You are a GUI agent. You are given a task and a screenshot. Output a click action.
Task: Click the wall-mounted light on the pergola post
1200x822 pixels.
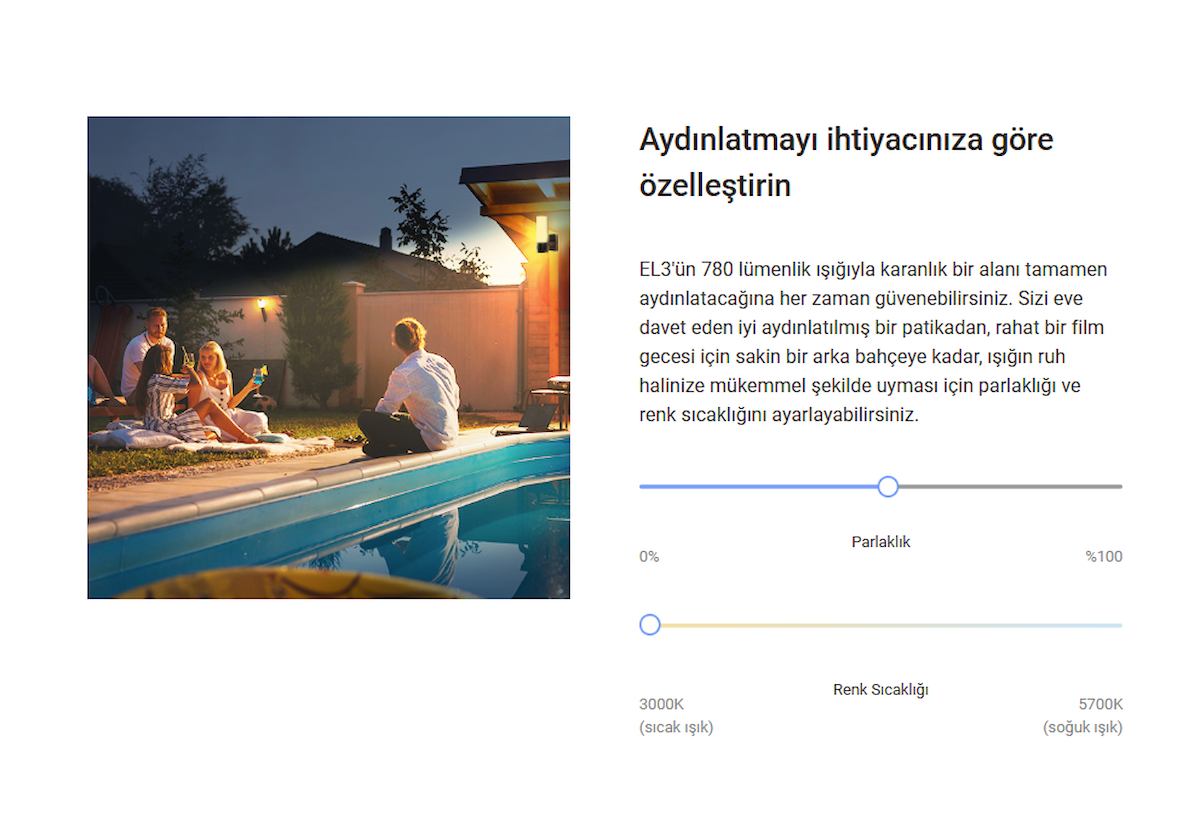click(x=544, y=235)
